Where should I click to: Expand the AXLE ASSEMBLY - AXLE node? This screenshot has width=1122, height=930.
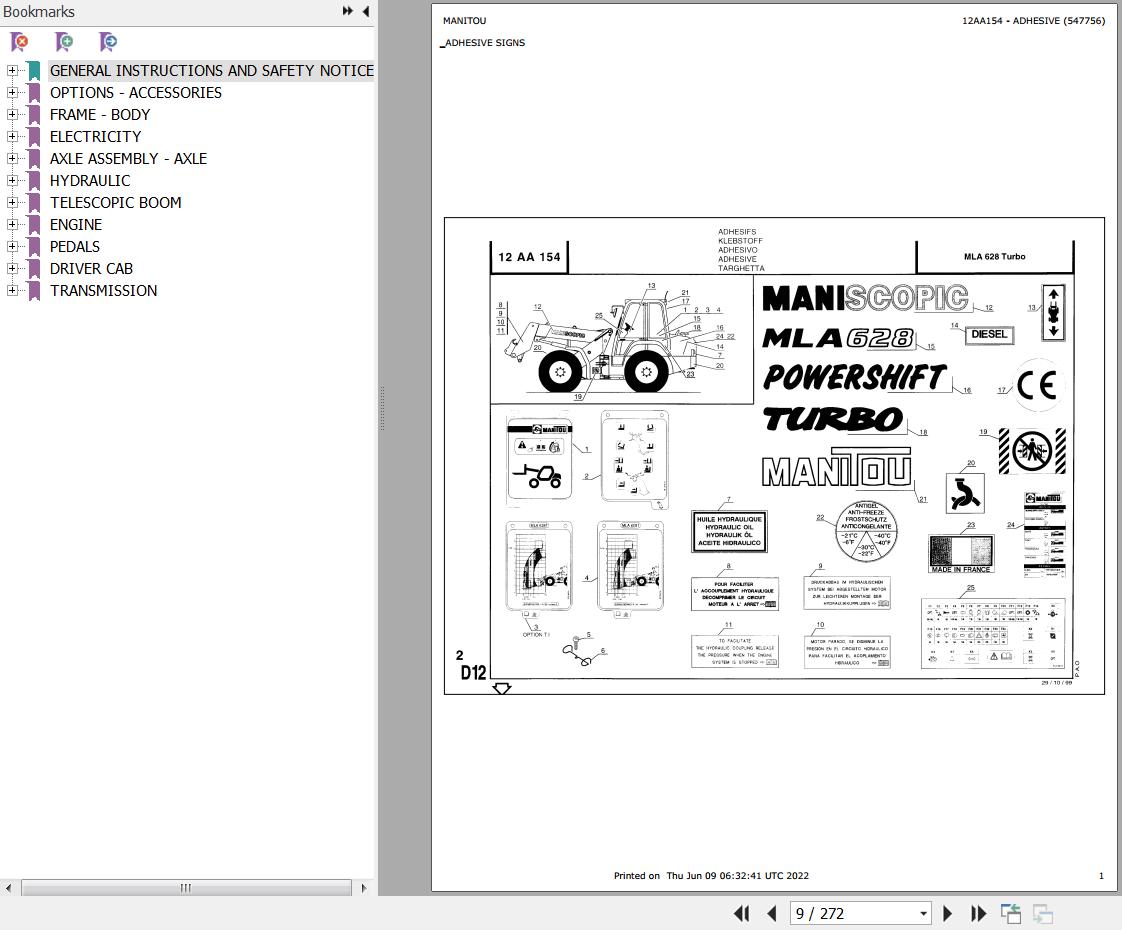click(11, 158)
